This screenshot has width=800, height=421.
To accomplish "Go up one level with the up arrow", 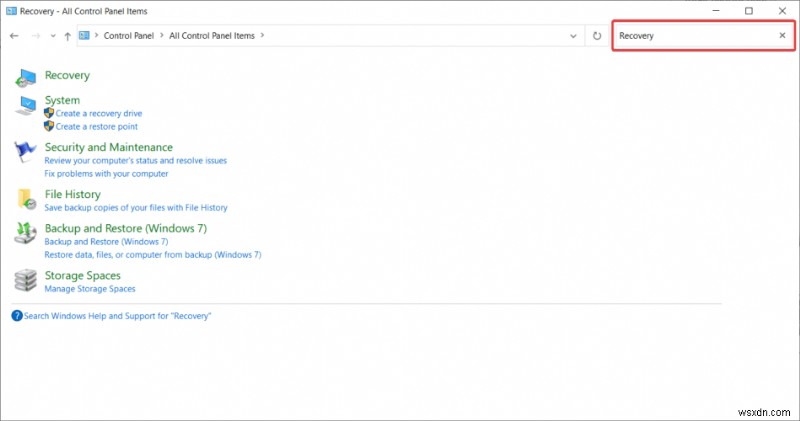I will [67, 36].
